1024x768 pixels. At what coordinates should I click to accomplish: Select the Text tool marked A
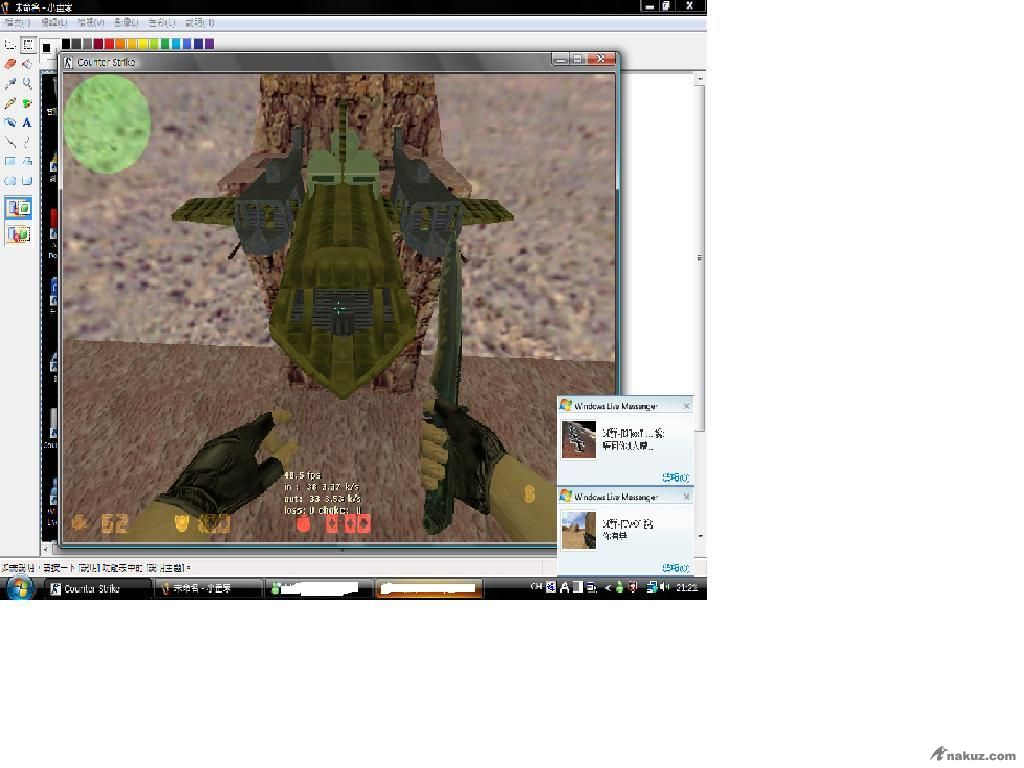tap(27, 122)
